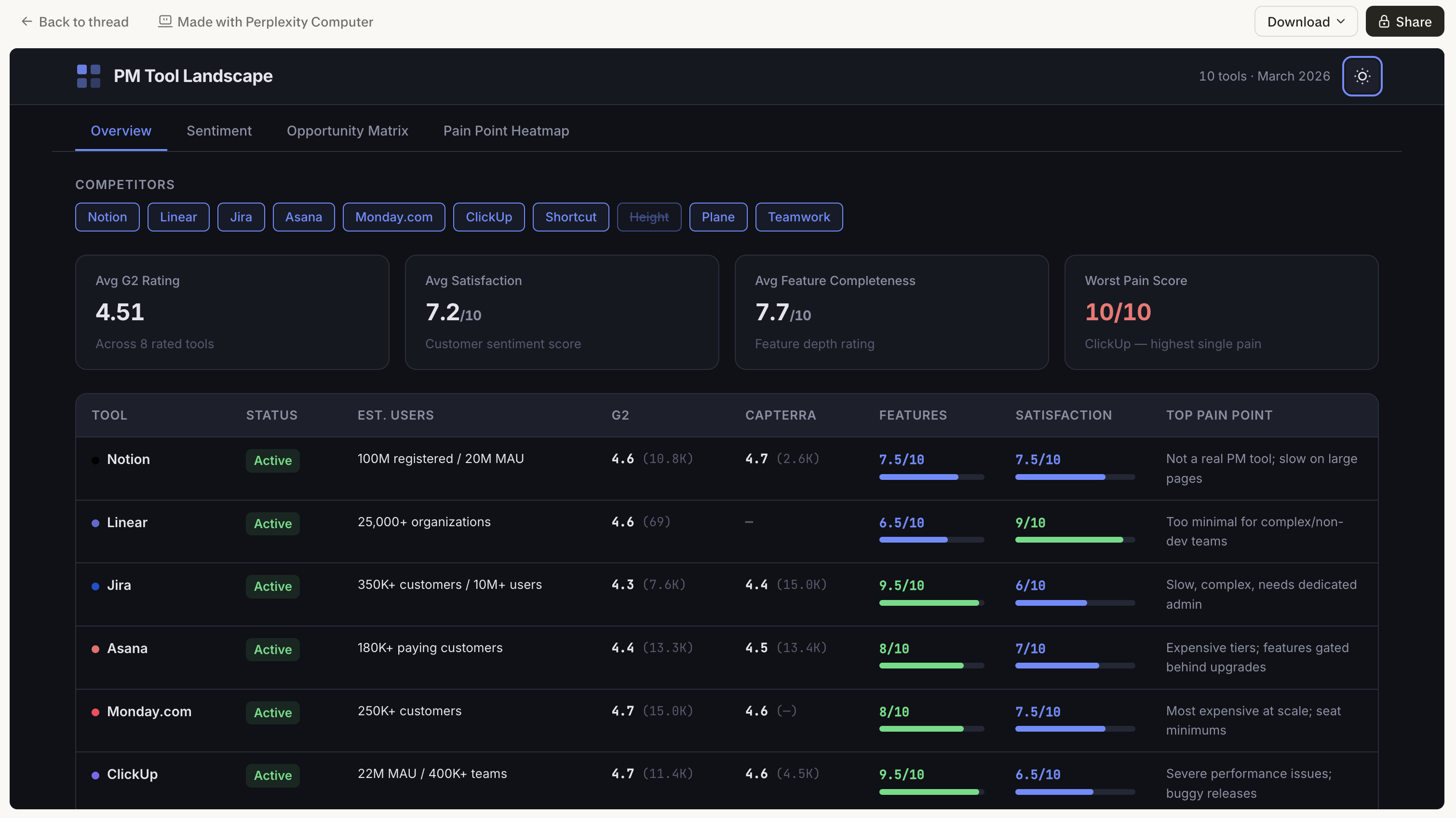Open the Opportunity Matrix tab
Viewport: 1456px width, 818px height.
coord(347,131)
